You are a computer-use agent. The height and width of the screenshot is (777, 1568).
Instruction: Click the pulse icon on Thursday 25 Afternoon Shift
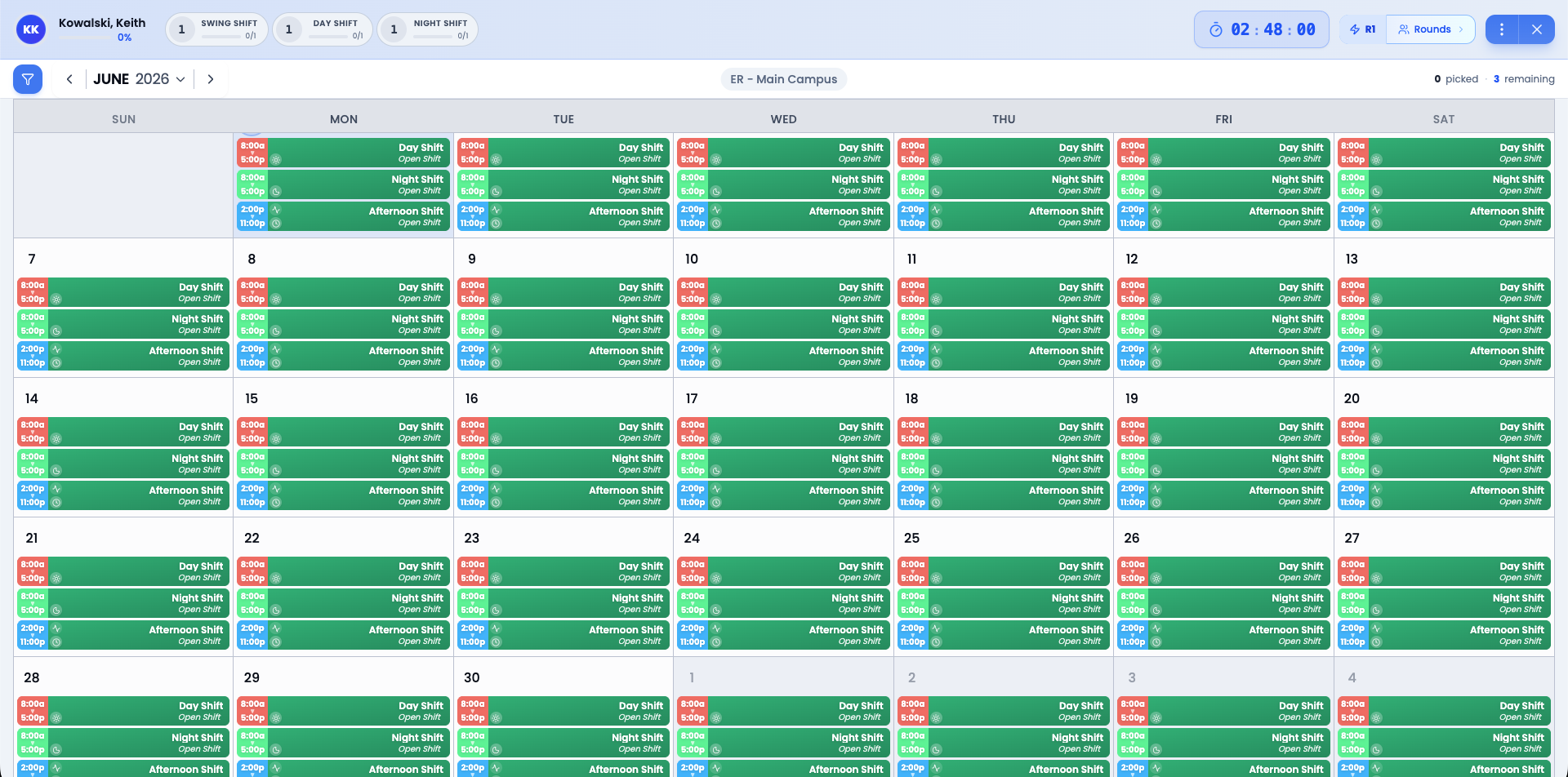pyautogui.click(x=936, y=628)
